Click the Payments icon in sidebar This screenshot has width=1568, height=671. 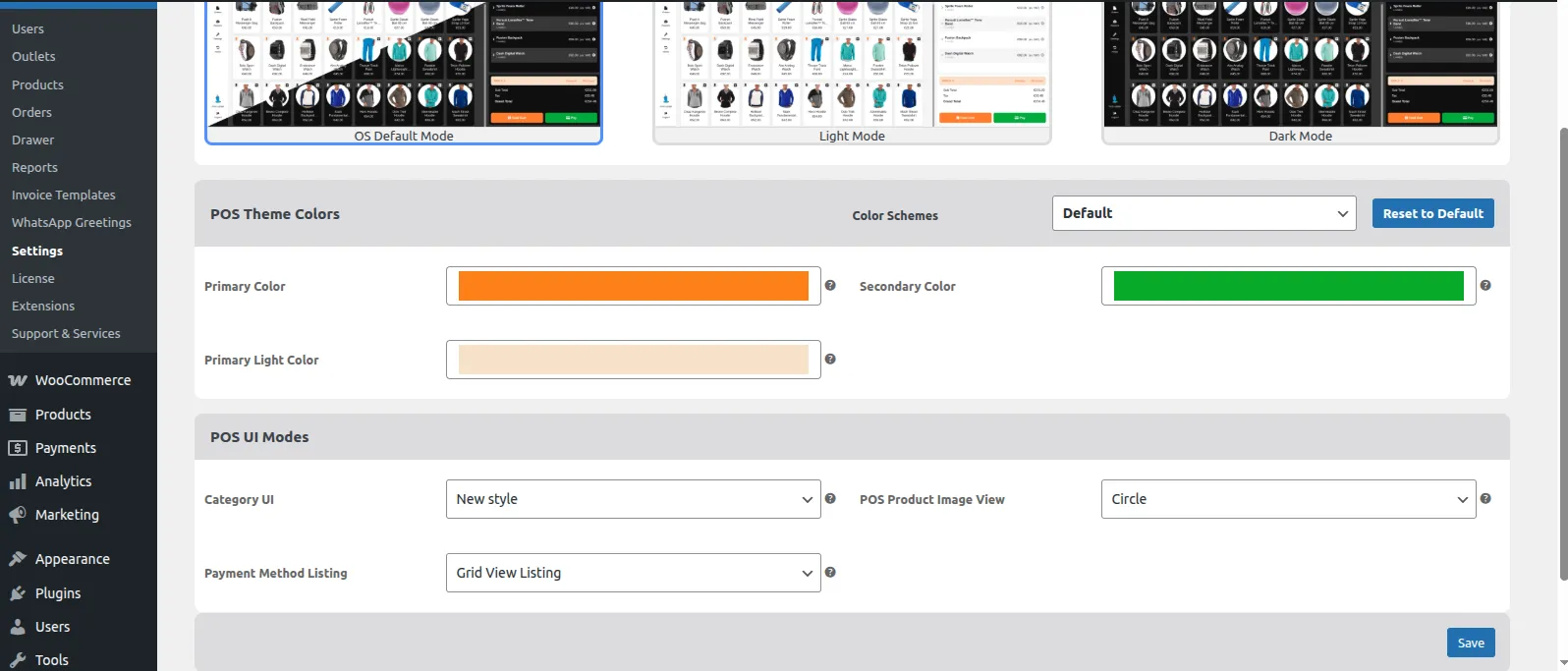click(x=17, y=448)
